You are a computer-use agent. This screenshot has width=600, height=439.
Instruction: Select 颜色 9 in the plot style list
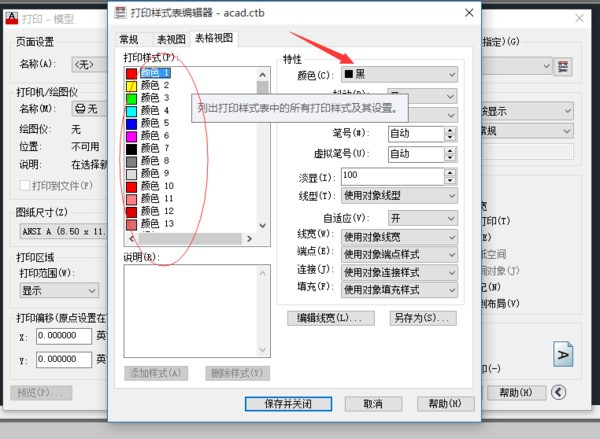point(155,173)
